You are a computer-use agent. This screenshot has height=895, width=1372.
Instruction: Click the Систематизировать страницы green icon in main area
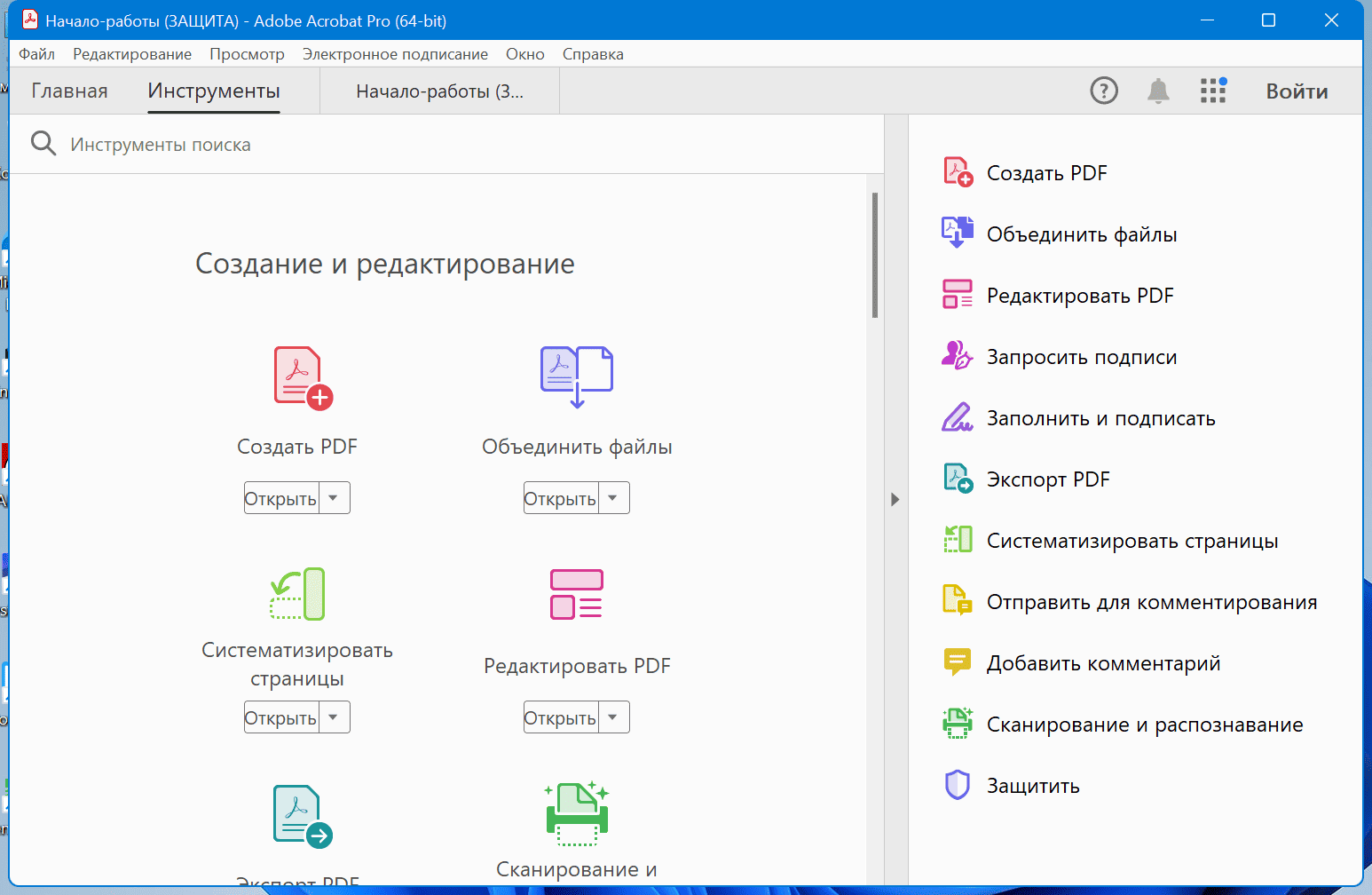(x=297, y=594)
